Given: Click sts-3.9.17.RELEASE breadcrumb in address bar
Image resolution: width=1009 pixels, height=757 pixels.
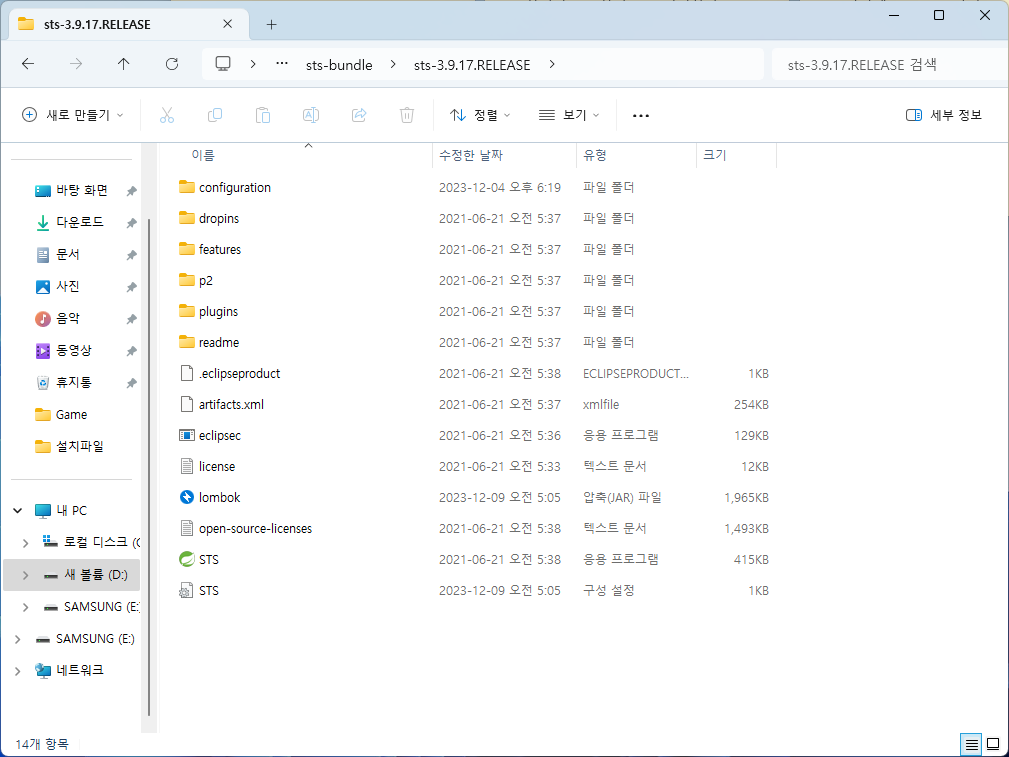Looking at the screenshot, I should tap(472, 65).
